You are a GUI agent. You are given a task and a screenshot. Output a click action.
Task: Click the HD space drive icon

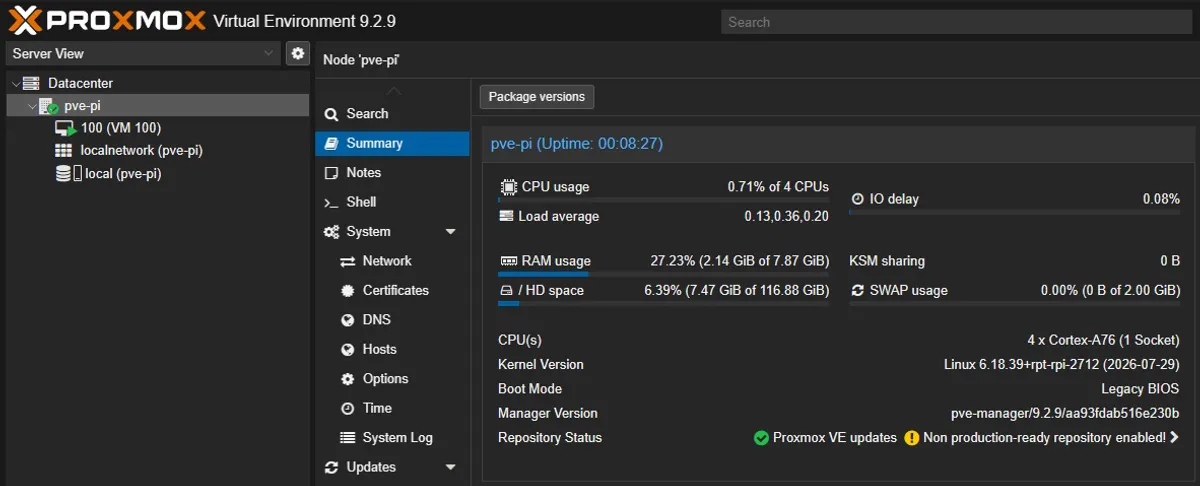(506, 291)
